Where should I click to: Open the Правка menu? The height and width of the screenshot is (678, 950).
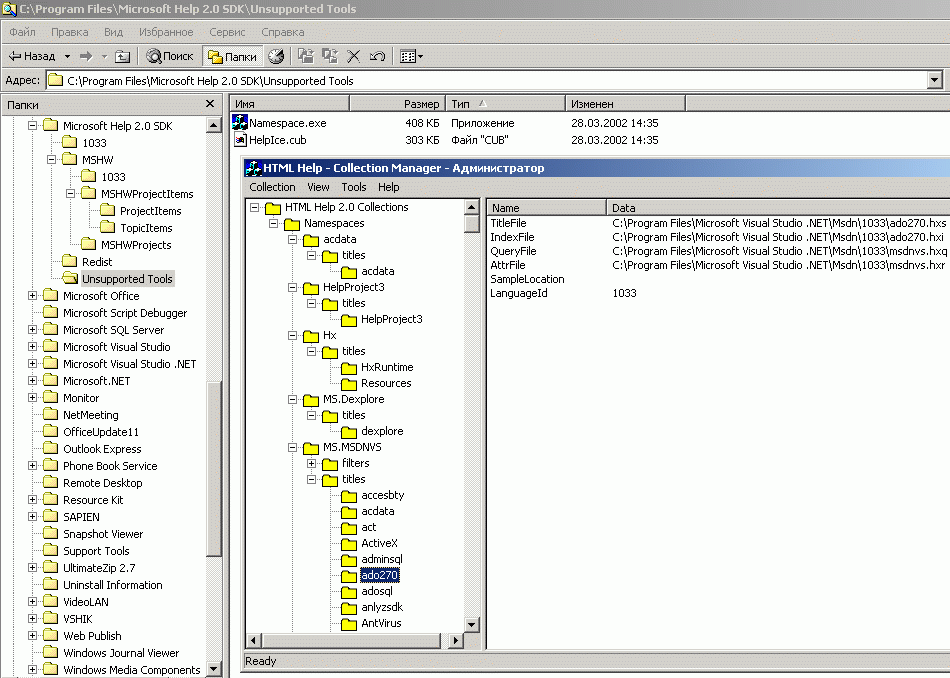[70, 32]
